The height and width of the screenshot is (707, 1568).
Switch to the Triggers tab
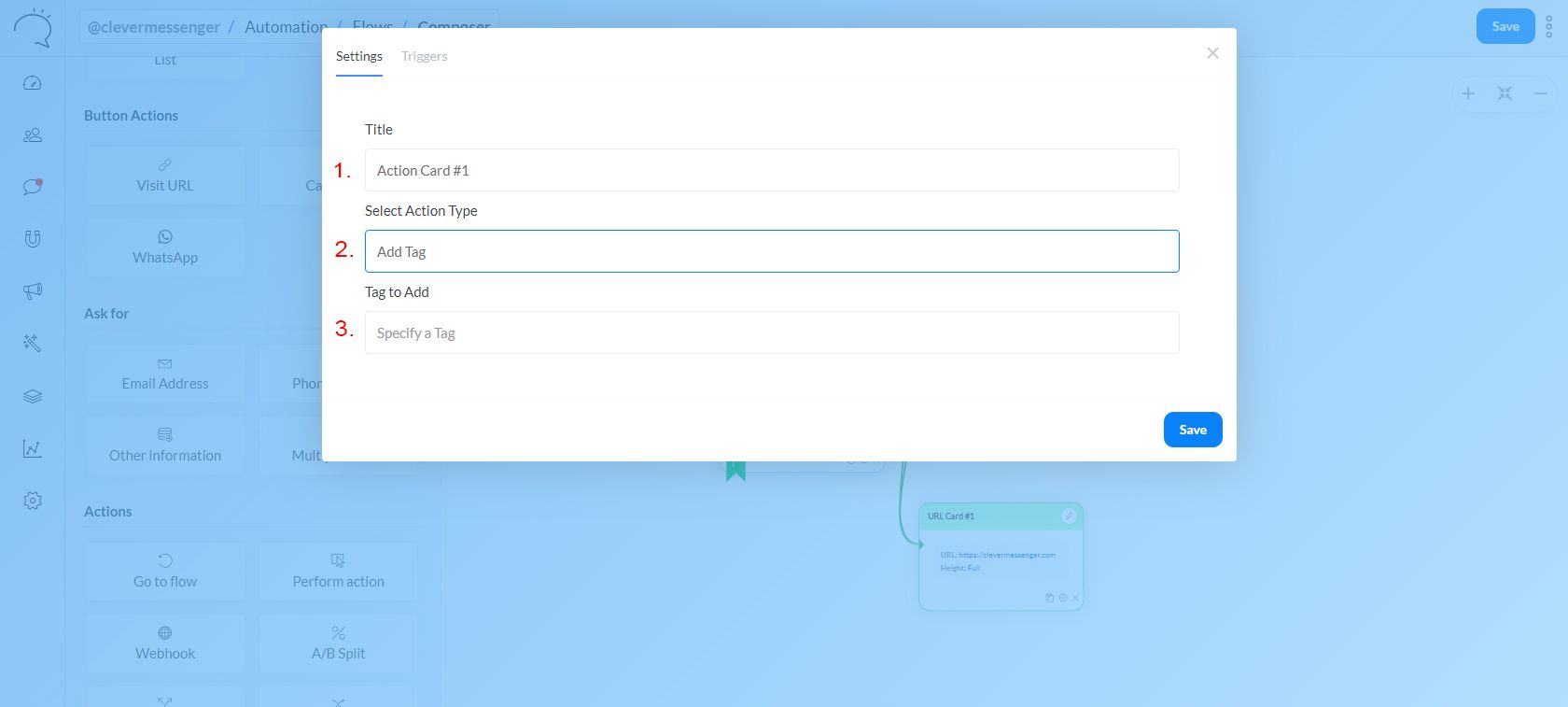coord(424,56)
